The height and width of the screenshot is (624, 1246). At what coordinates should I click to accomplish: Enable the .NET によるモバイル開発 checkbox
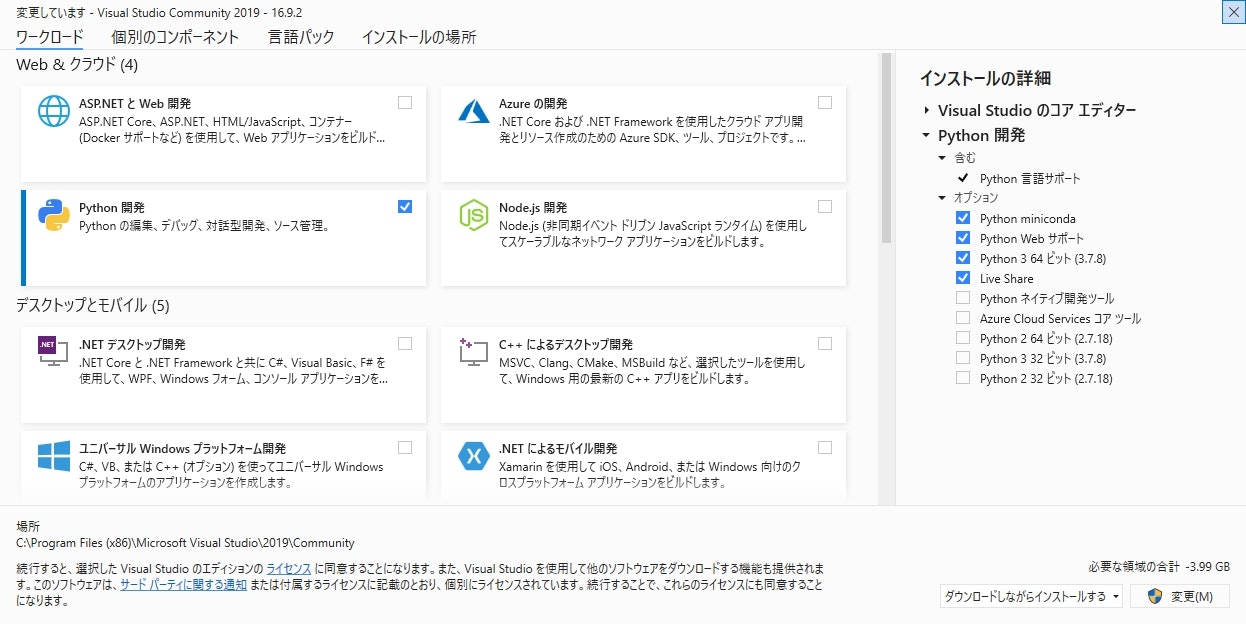pyautogui.click(x=825, y=447)
